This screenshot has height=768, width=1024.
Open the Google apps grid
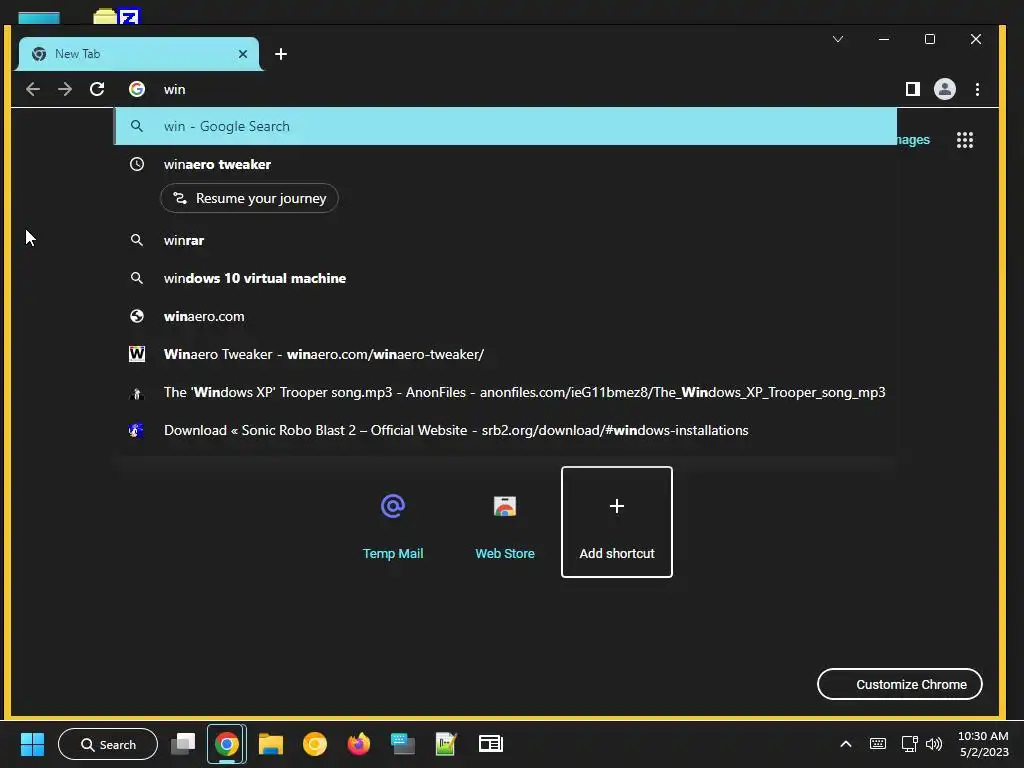[x=965, y=140]
